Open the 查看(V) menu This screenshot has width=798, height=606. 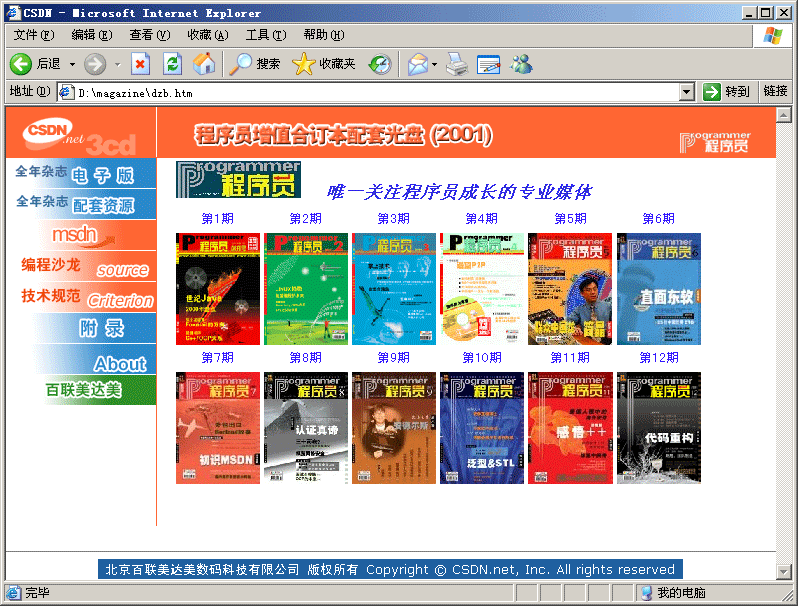click(150, 35)
